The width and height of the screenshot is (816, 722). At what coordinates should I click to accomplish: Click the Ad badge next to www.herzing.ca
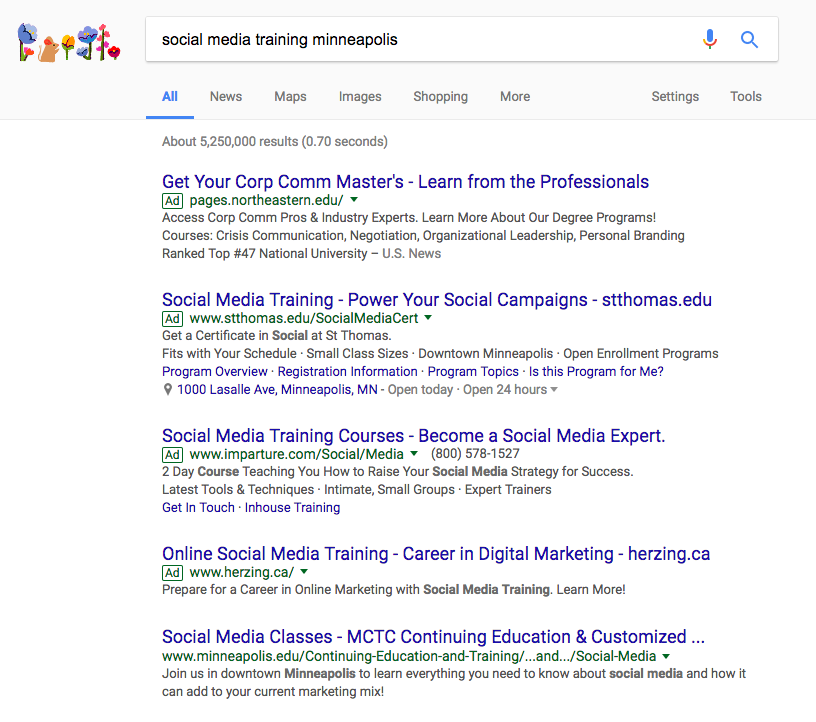click(172, 573)
